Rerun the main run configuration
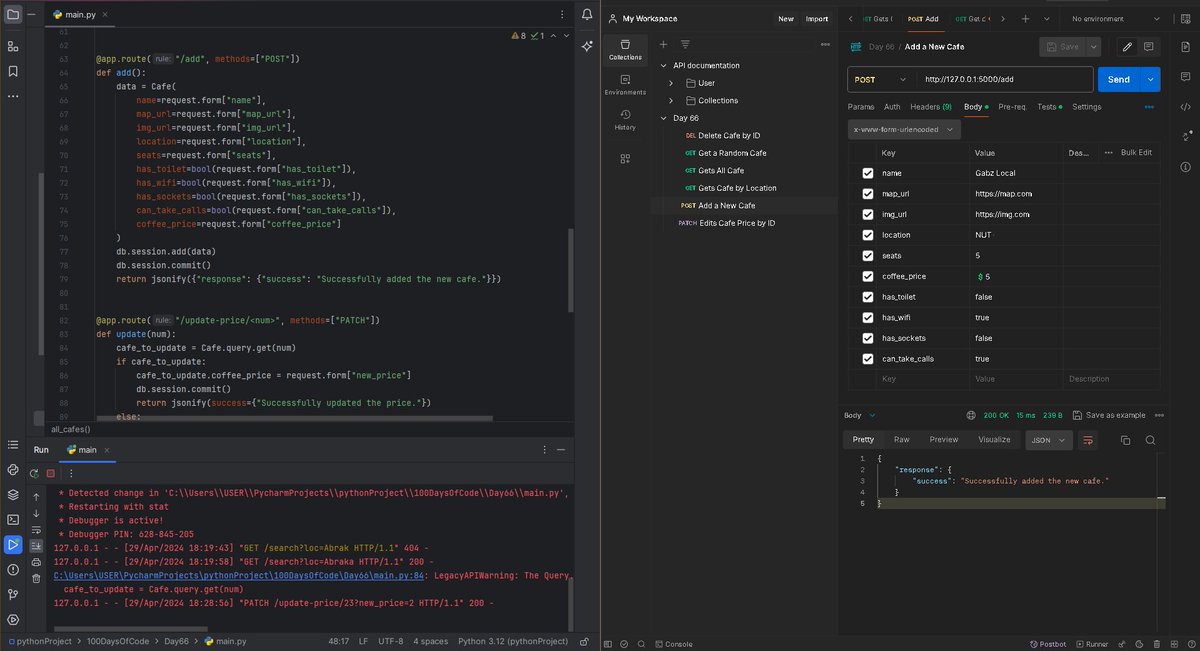 35,473
